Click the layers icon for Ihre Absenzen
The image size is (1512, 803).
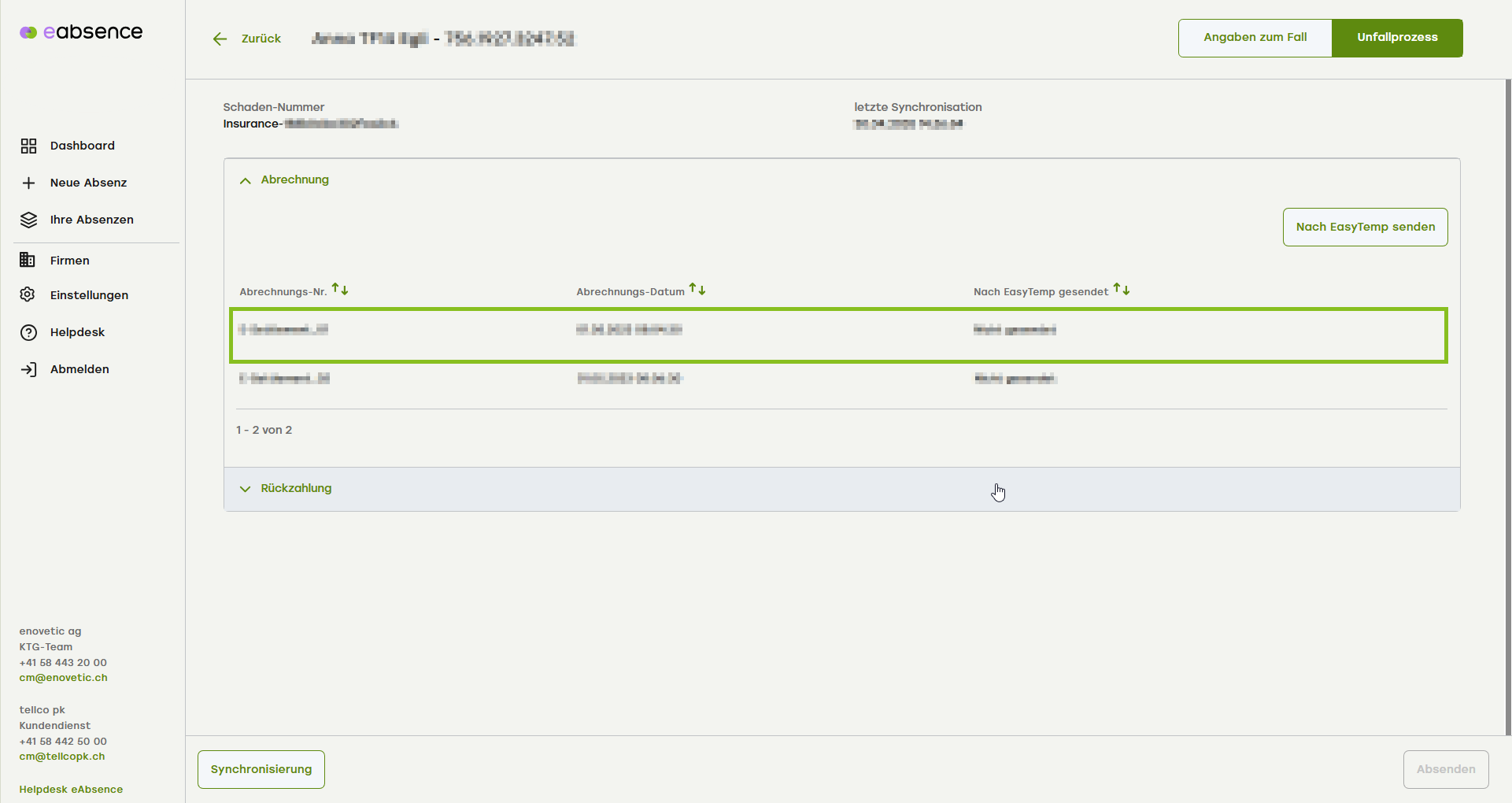(28, 220)
